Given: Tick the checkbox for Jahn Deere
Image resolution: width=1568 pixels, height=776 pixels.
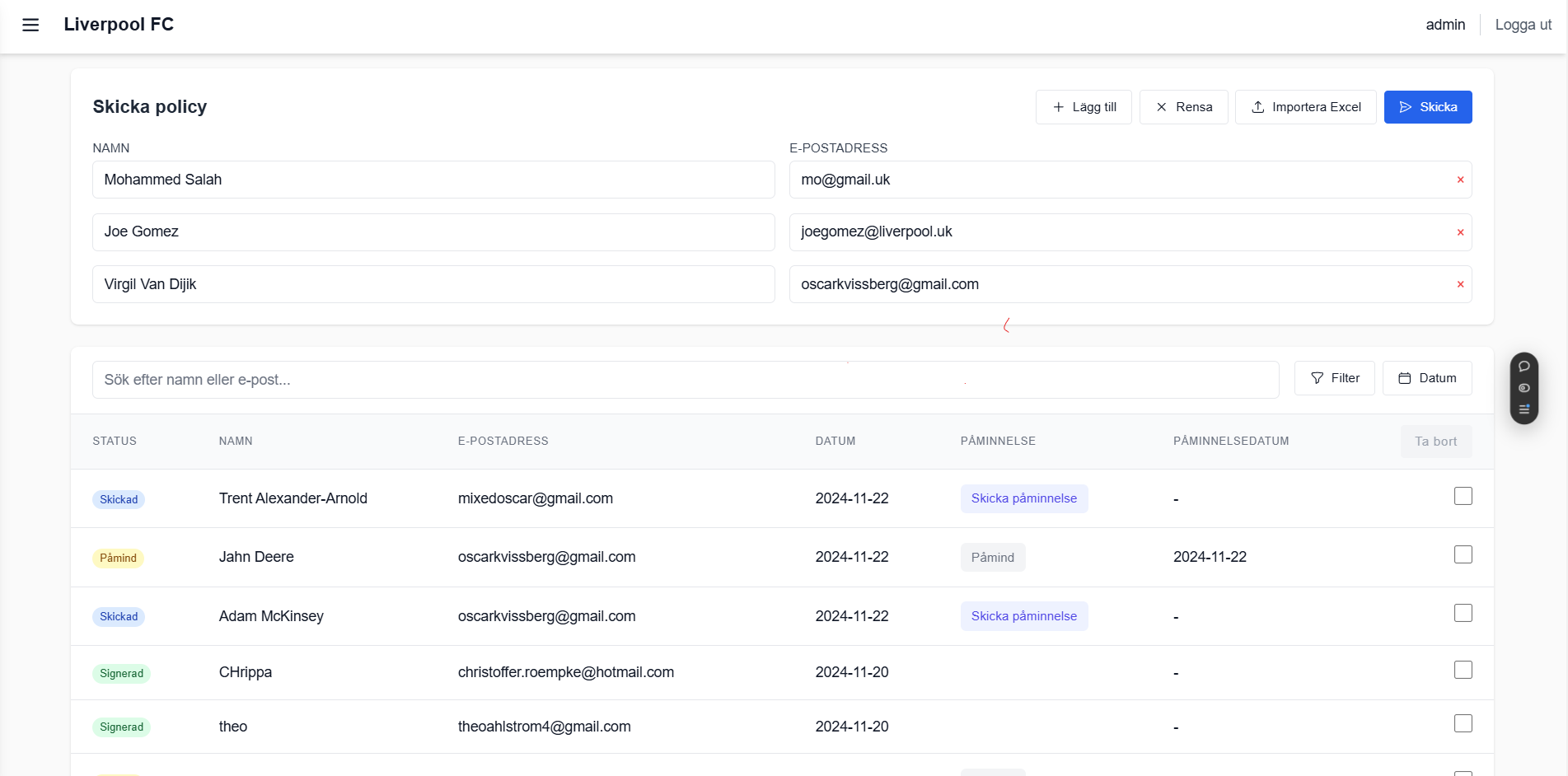Looking at the screenshot, I should click(1463, 554).
